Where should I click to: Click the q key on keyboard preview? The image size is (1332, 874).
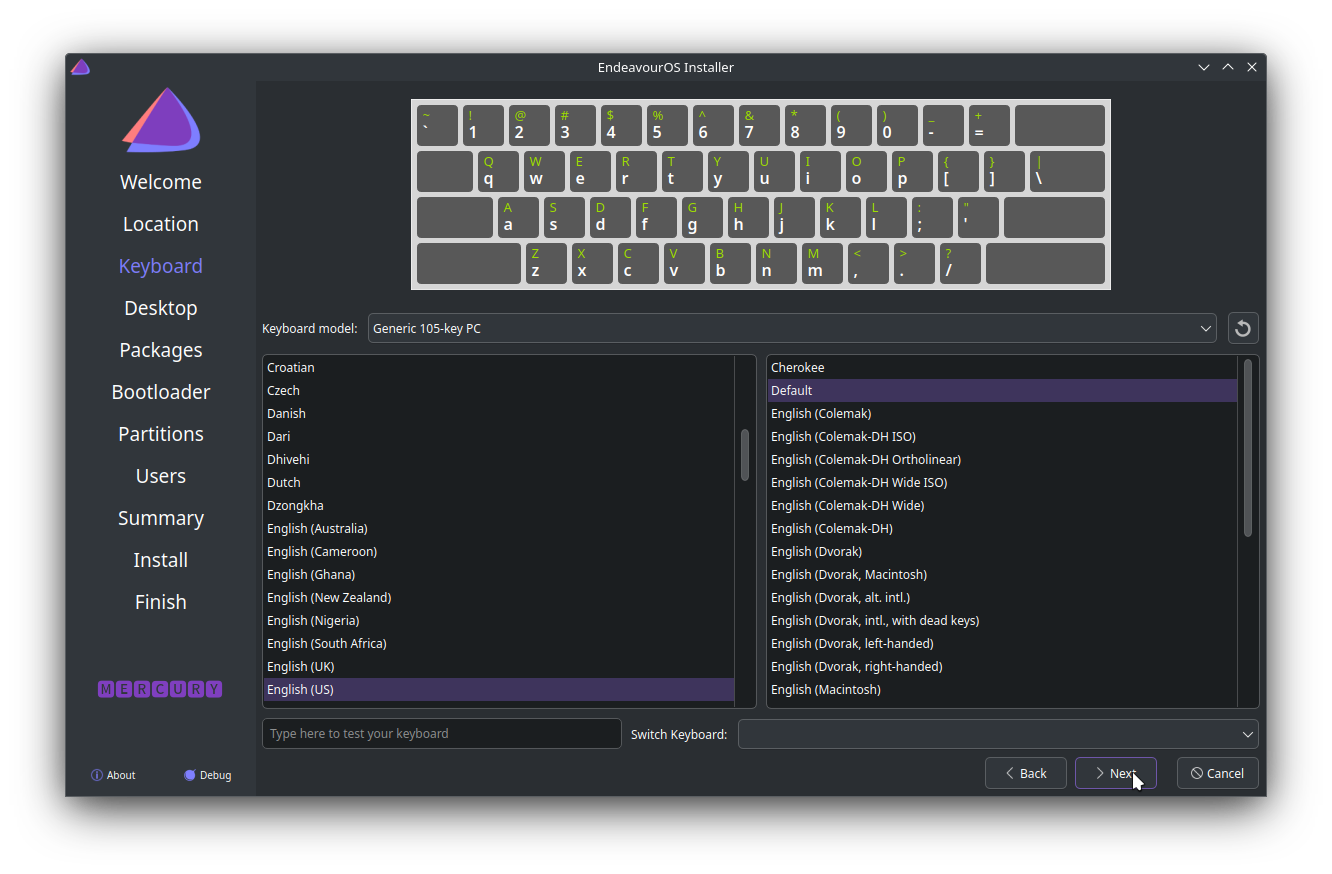[x=498, y=171]
